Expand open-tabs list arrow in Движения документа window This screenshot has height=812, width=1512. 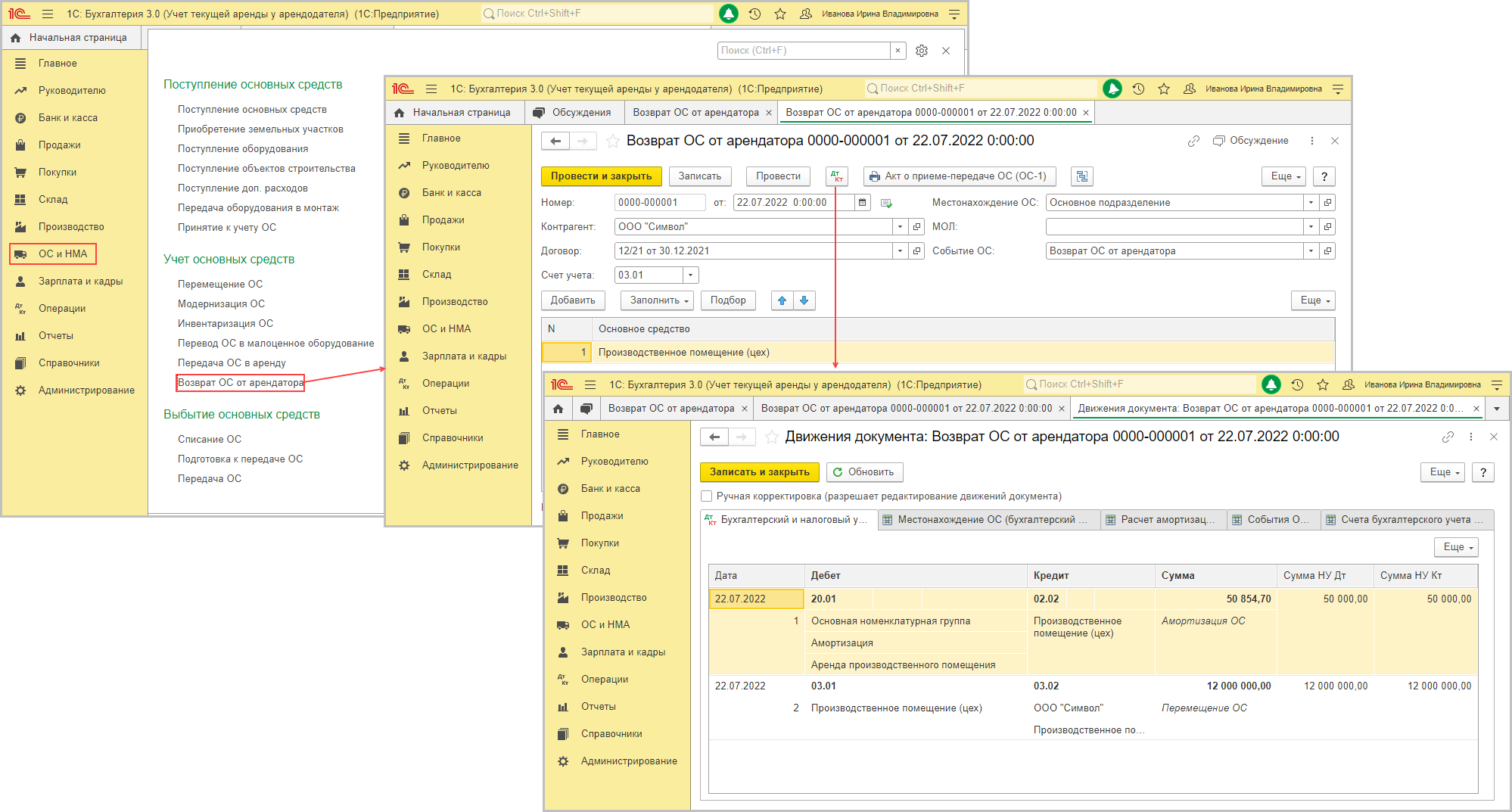(1497, 409)
